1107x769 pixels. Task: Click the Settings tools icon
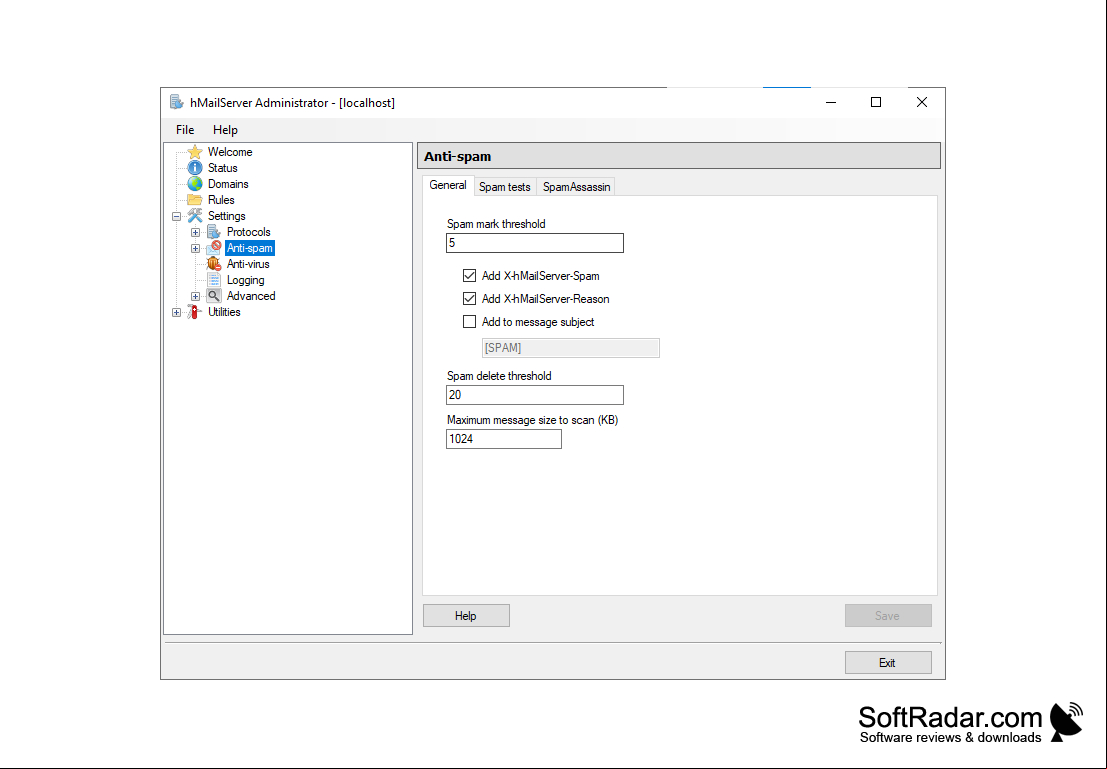195,216
